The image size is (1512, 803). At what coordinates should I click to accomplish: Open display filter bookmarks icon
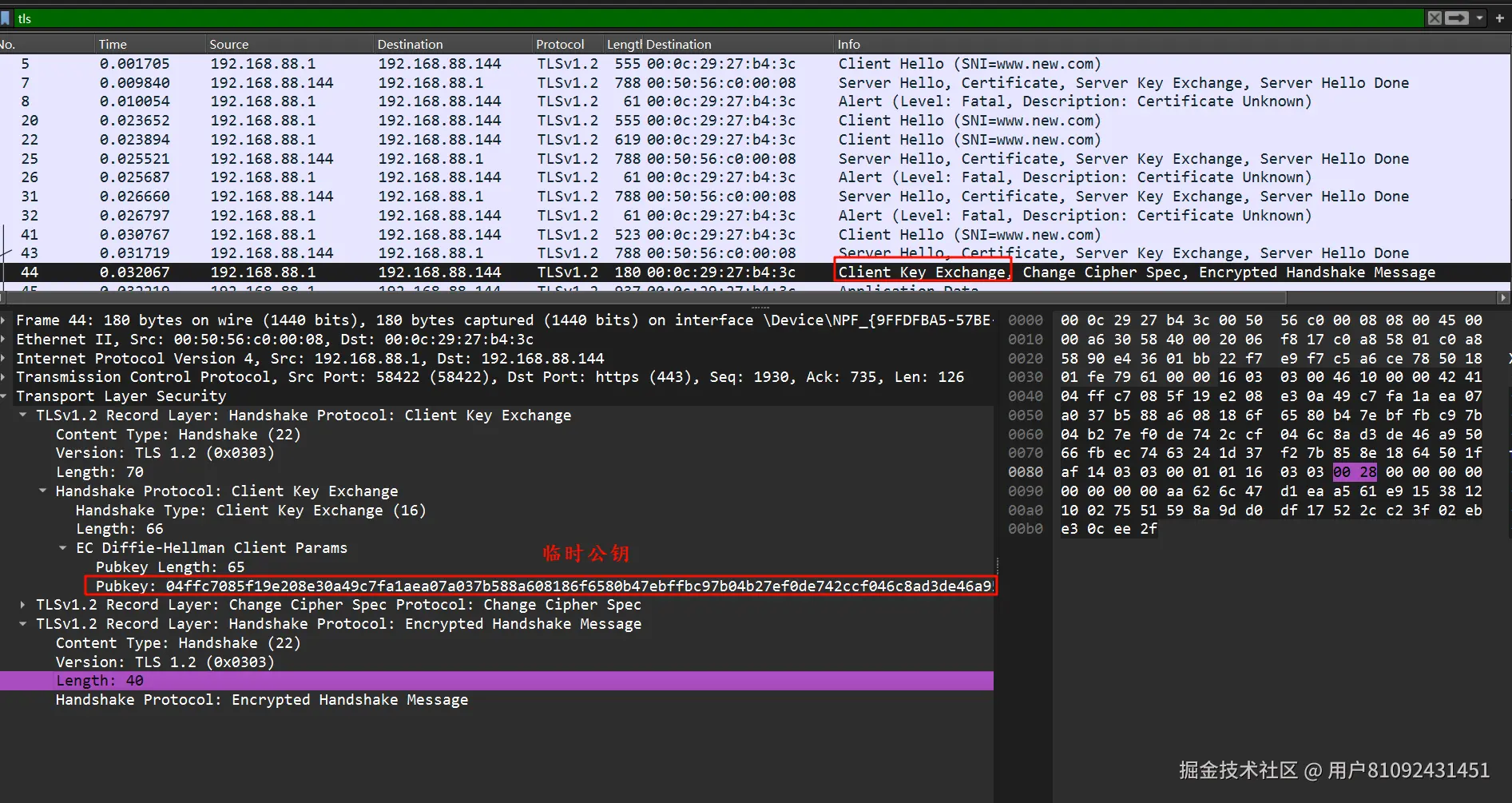tap(5, 18)
